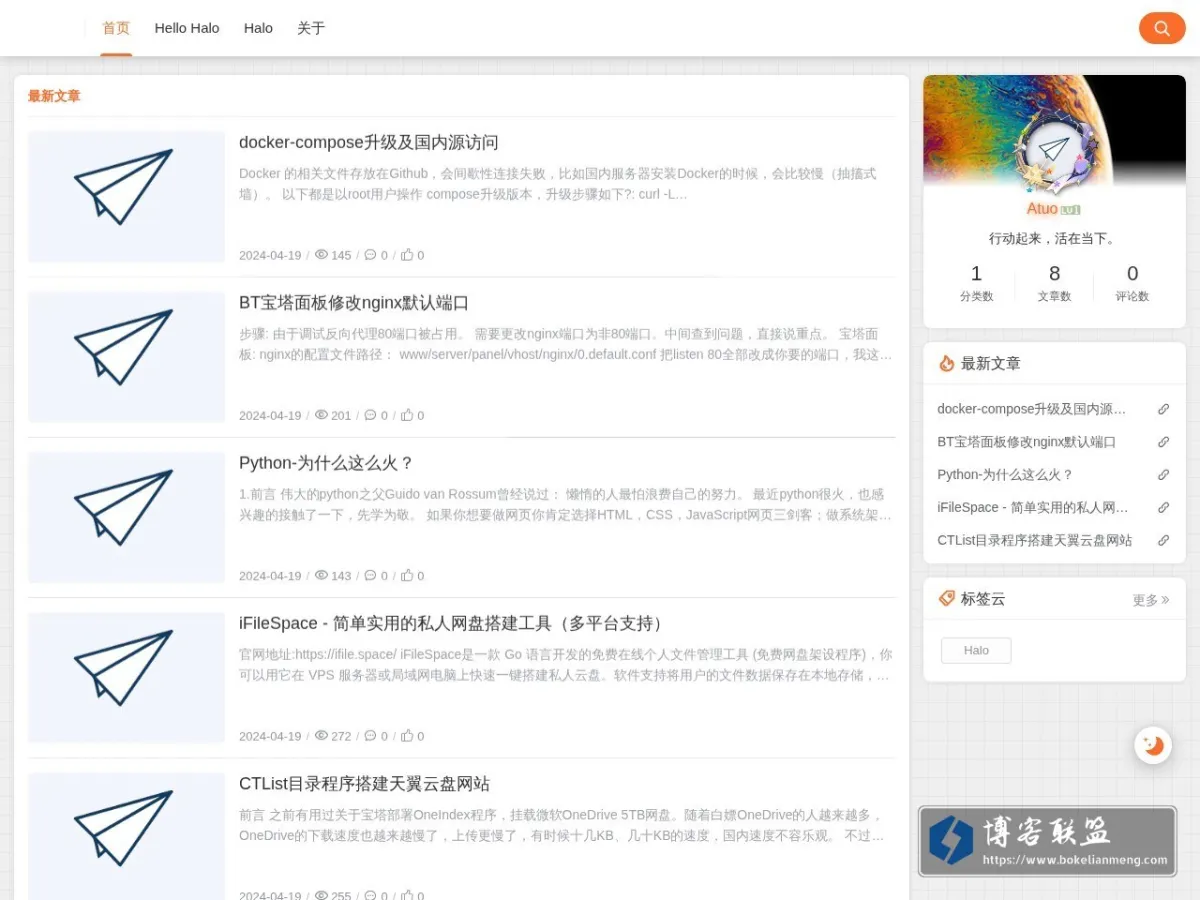Open sidebar link iFileSpace - 简单实用的私人网…
This screenshot has height=900, width=1200.
1032,507
